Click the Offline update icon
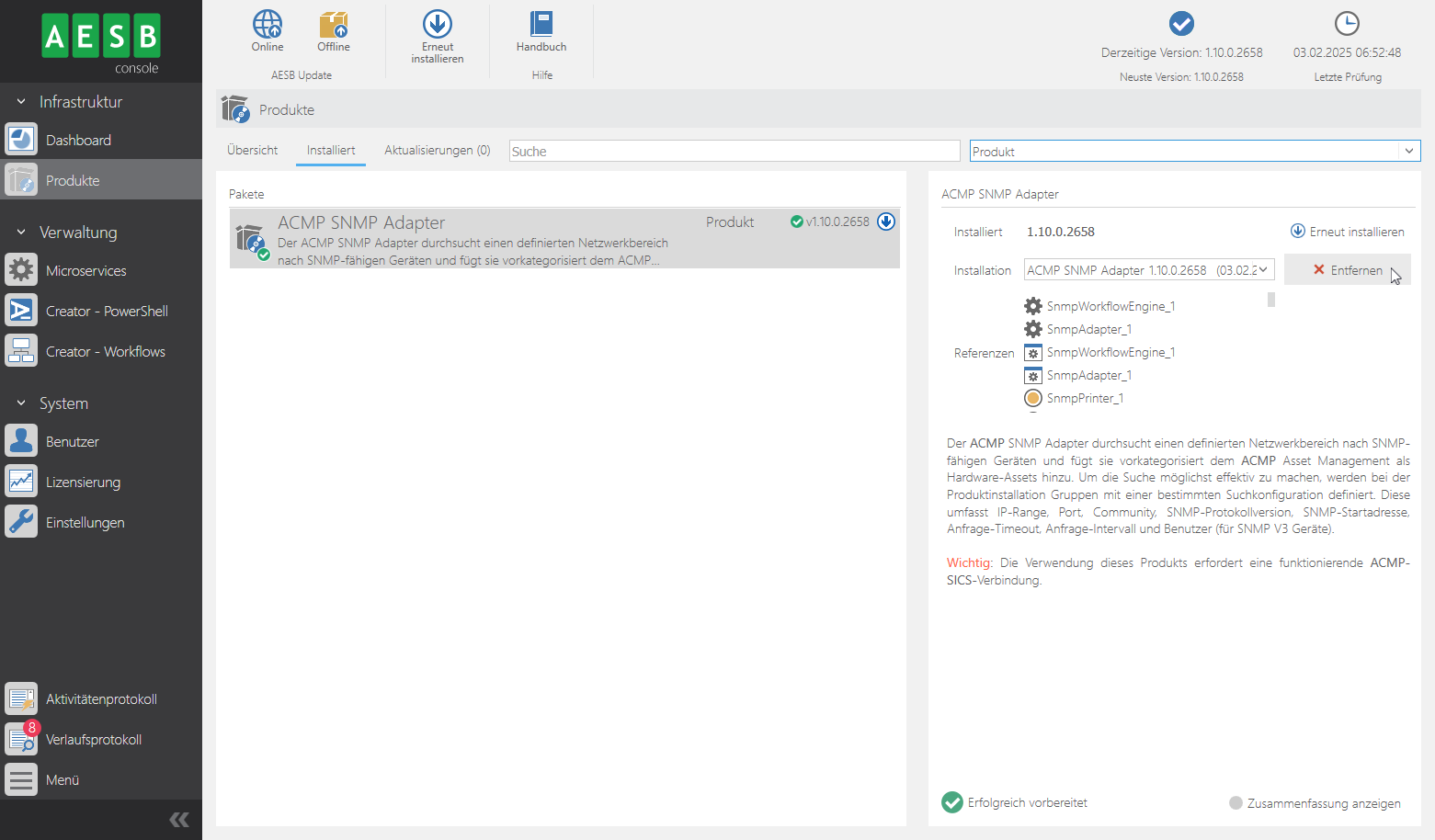 pos(334,25)
